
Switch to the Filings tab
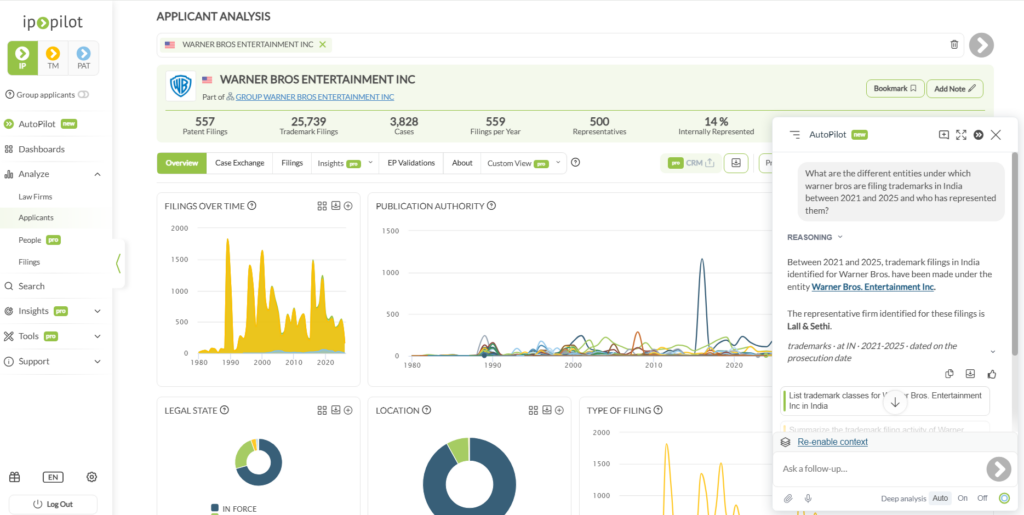292,163
